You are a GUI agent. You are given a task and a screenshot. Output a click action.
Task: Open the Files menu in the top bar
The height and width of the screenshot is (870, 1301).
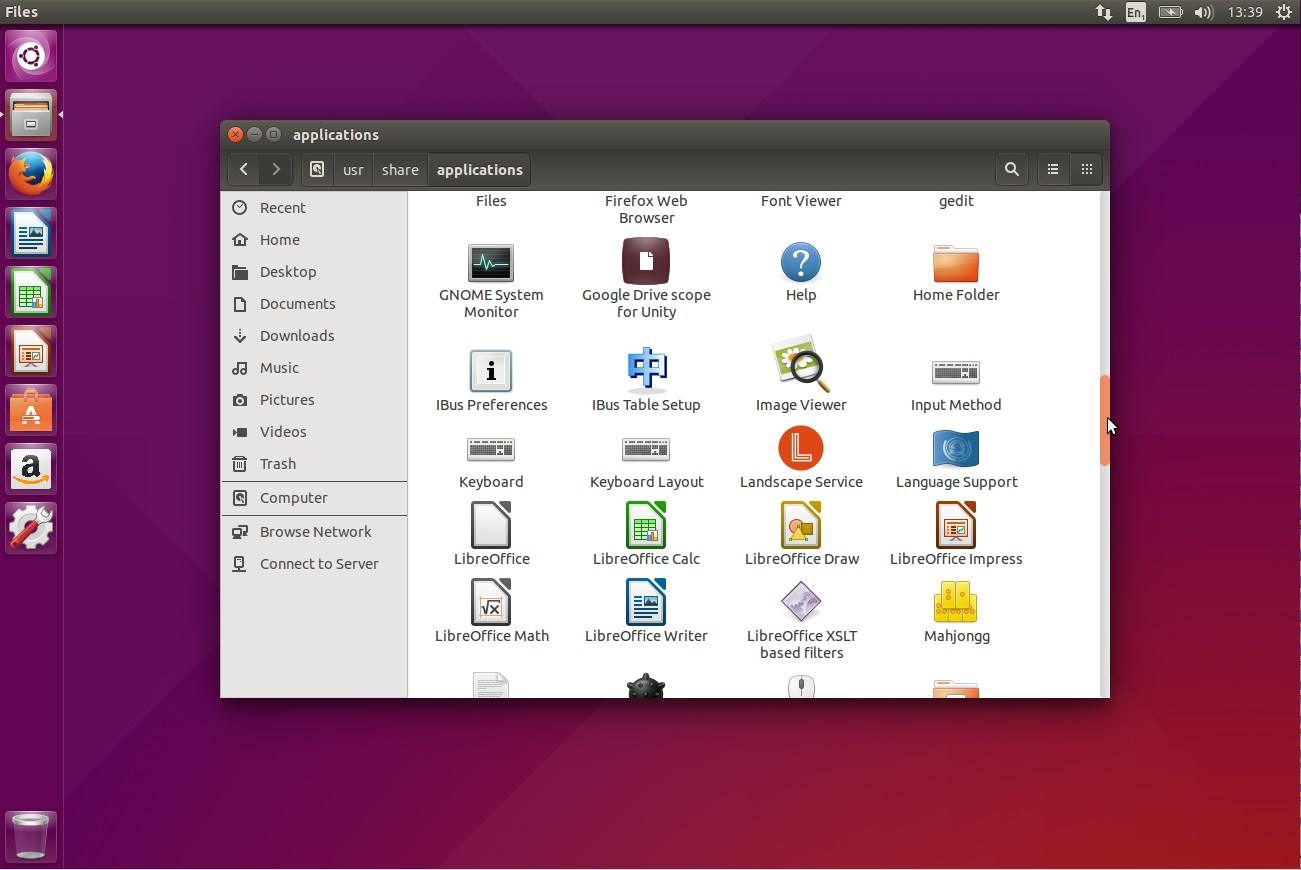pyautogui.click(x=21, y=12)
